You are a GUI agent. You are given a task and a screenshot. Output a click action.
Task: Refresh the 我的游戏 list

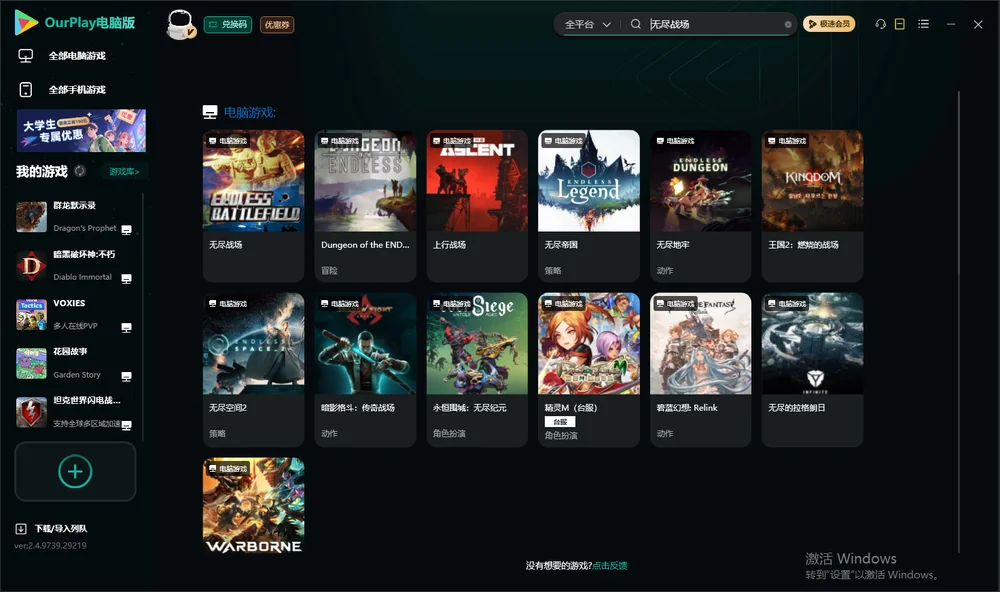[80, 171]
